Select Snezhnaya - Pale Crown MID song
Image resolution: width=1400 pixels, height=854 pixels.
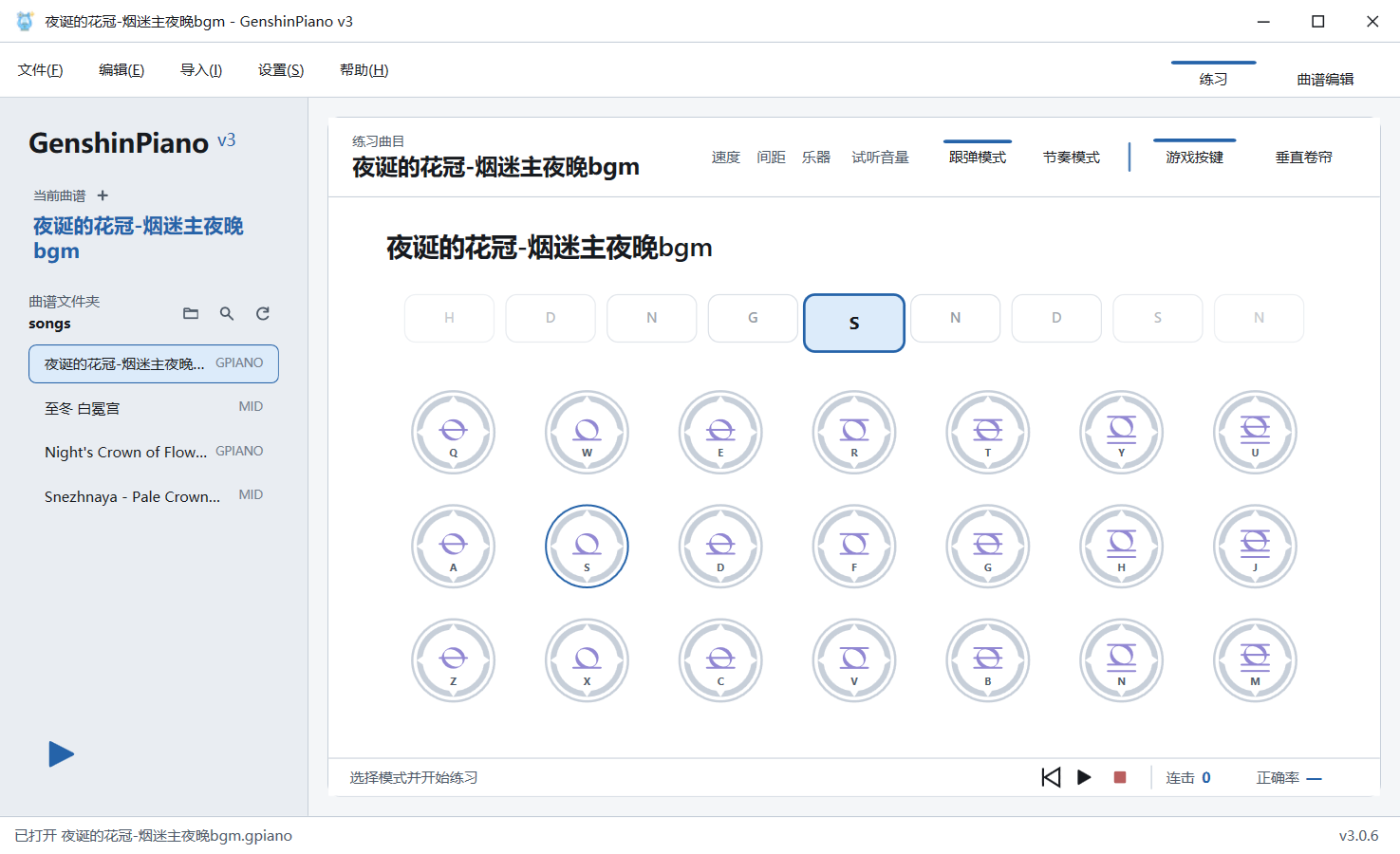pyautogui.click(x=154, y=496)
